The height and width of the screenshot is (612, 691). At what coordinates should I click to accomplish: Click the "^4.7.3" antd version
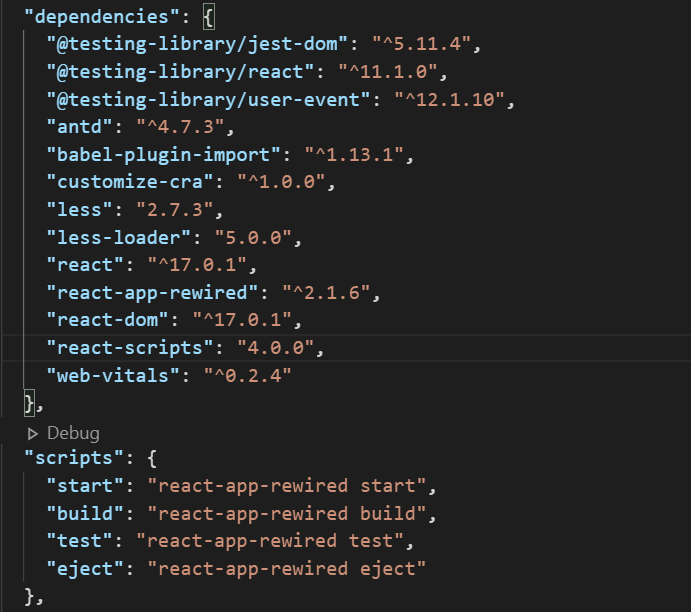pos(180,127)
